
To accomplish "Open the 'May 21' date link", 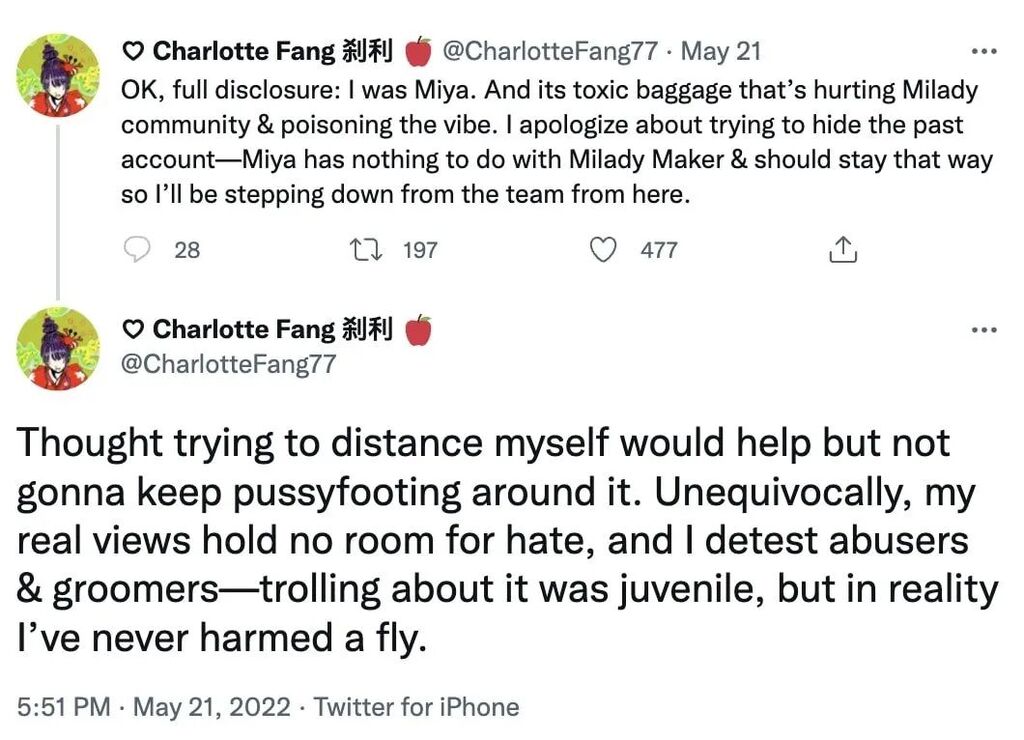I will pos(721,50).
